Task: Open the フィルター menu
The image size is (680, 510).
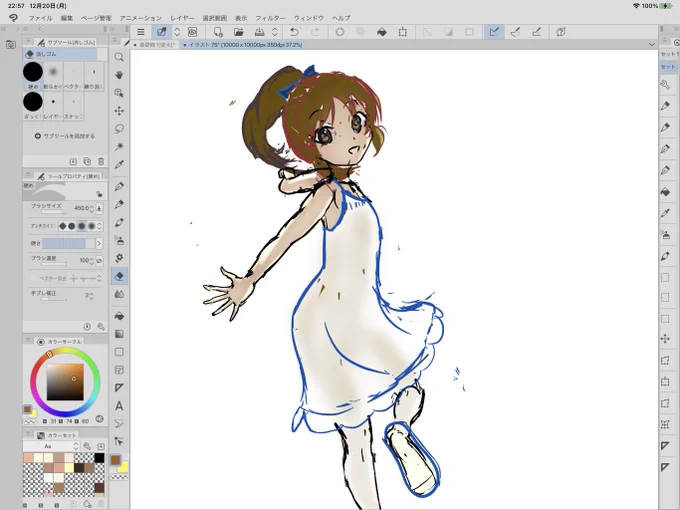Action: (270, 18)
